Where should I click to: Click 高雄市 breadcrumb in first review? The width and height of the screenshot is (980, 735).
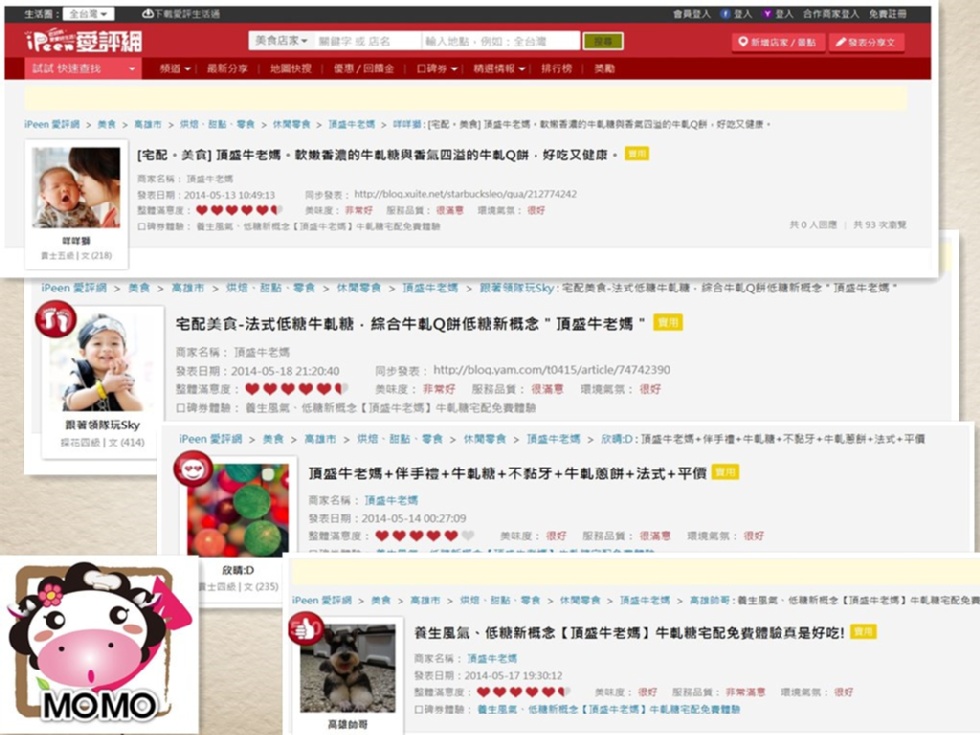tap(148, 124)
